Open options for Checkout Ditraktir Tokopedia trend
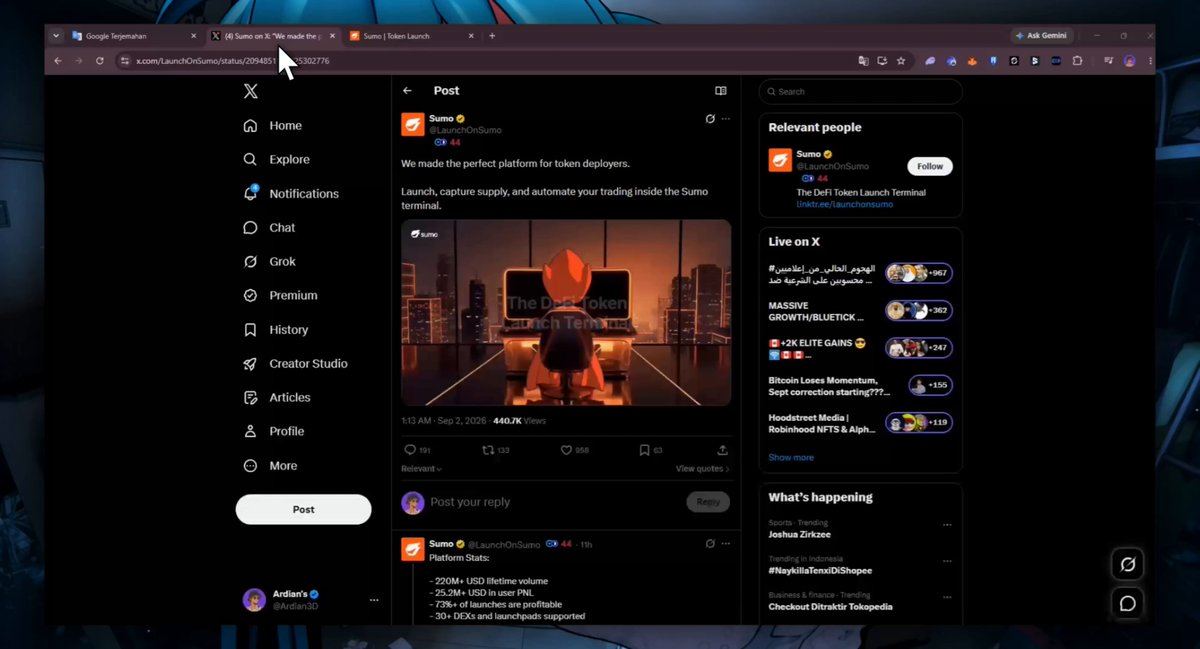Image resolution: width=1200 pixels, height=649 pixels. (x=947, y=597)
